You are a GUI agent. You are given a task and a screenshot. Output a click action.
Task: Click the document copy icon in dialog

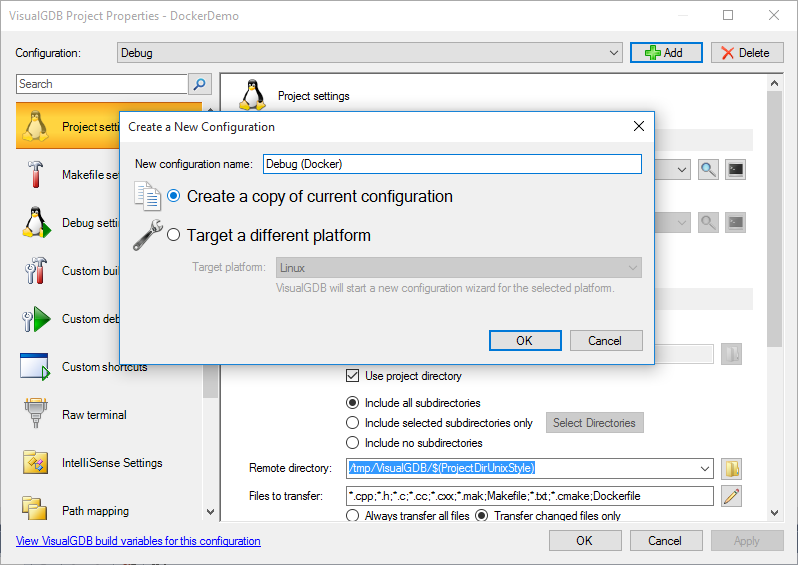pos(148,196)
